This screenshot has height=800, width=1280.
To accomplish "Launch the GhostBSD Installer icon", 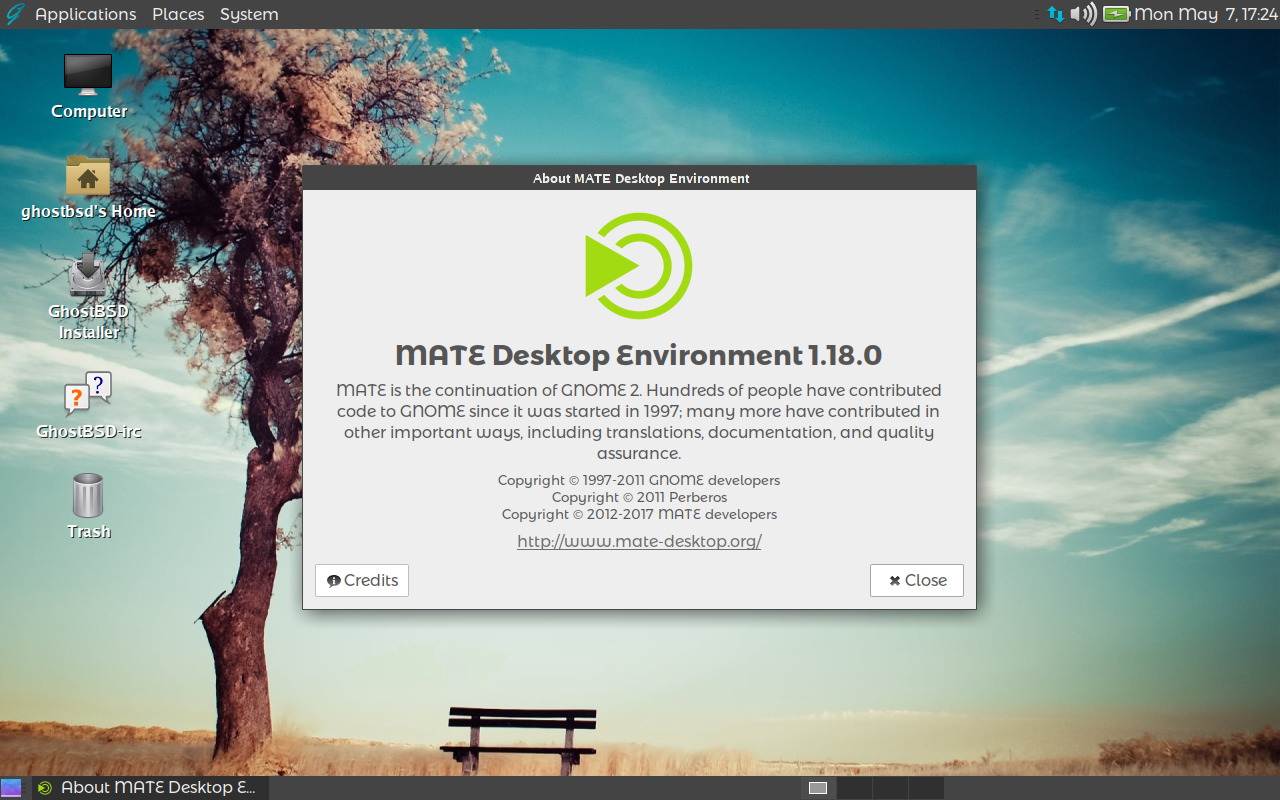I will (88, 275).
